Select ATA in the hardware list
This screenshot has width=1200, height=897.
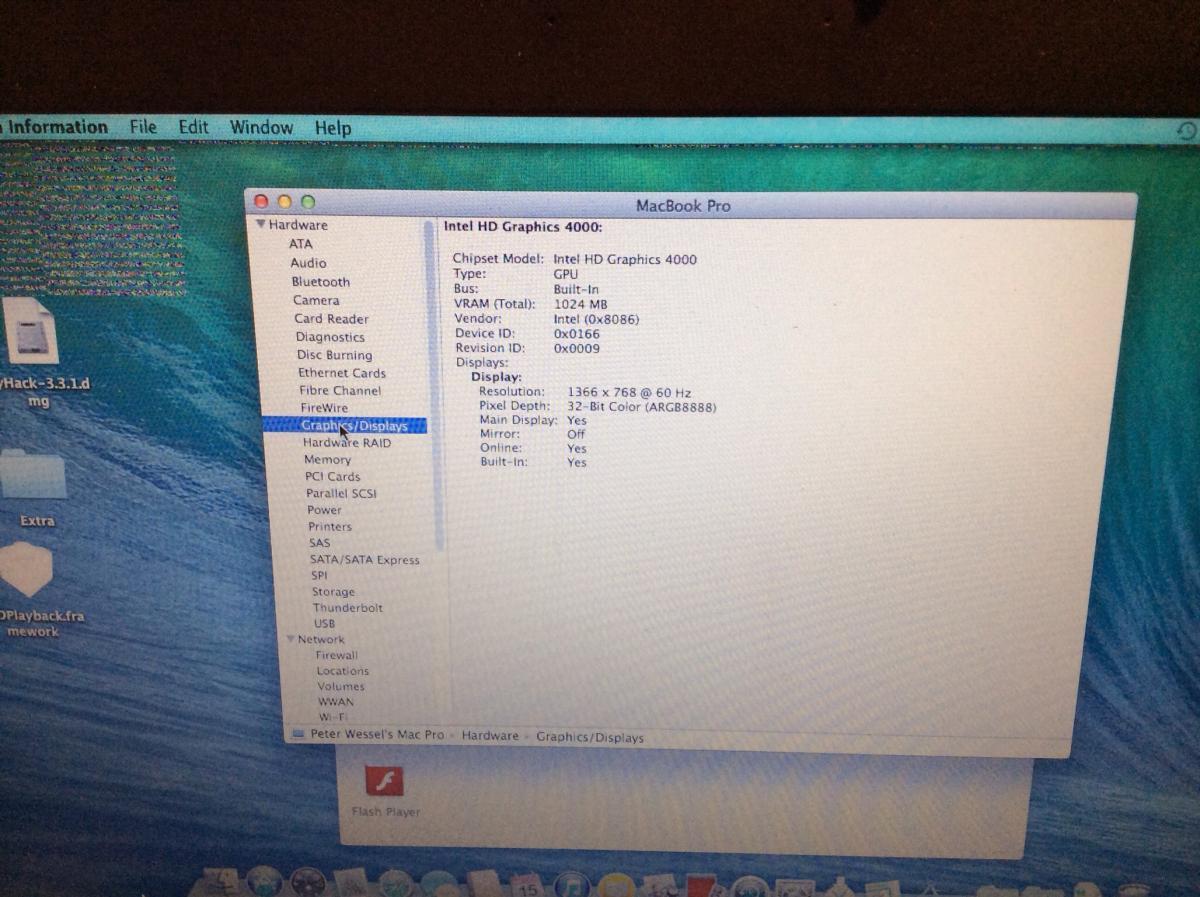click(x=300, y=244)
